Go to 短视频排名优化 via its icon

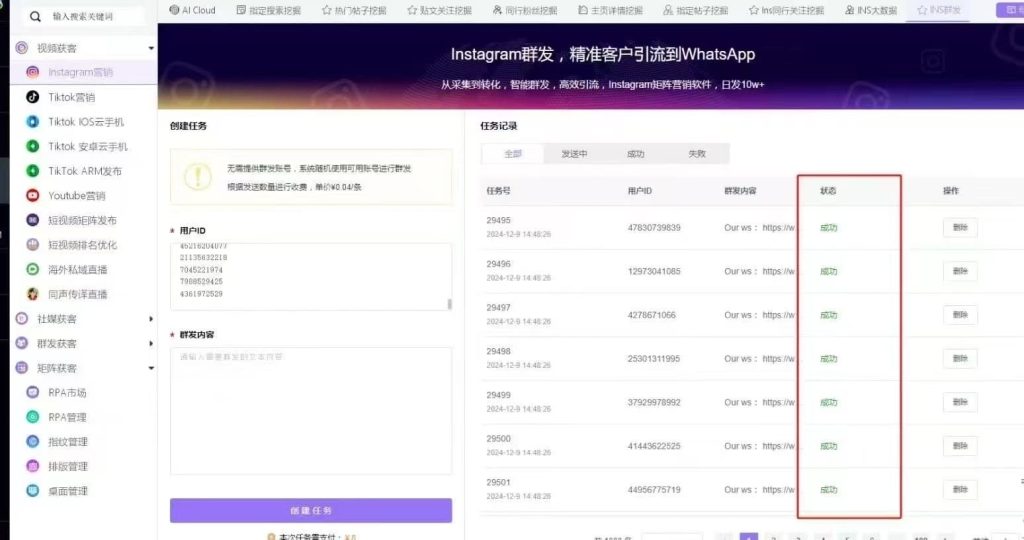[x=32, y=245]
